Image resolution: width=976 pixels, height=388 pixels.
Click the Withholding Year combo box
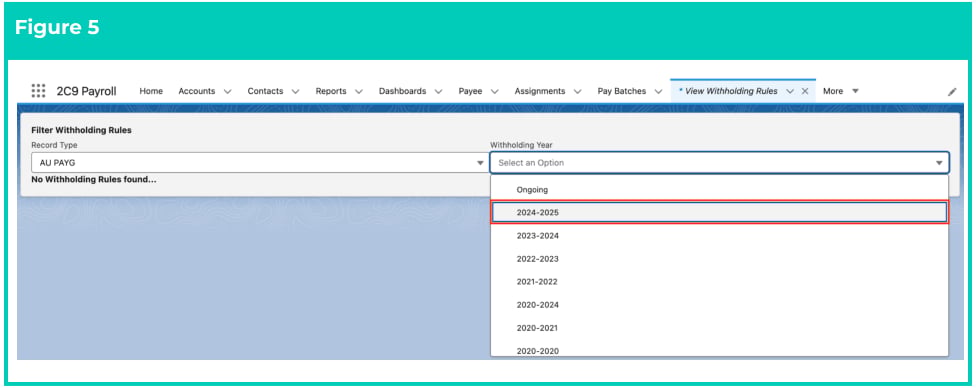[x=720, y=163]
